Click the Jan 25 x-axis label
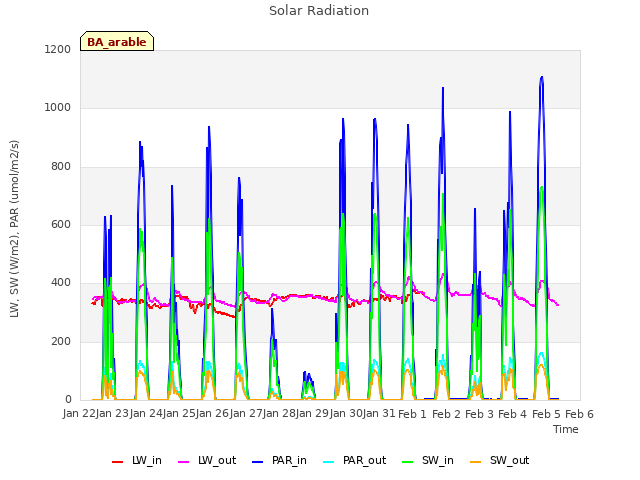The height and width of the screenshot is (480, 640). tap(179, 414)
